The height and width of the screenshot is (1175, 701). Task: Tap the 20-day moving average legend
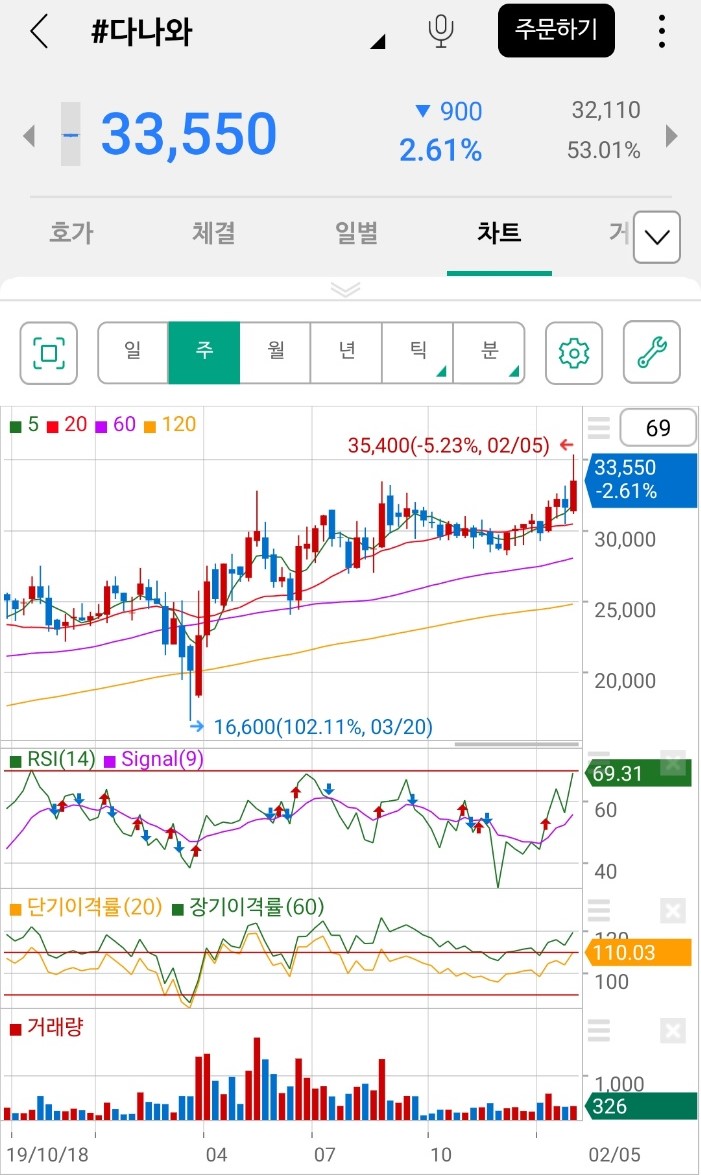click(67, 425)
